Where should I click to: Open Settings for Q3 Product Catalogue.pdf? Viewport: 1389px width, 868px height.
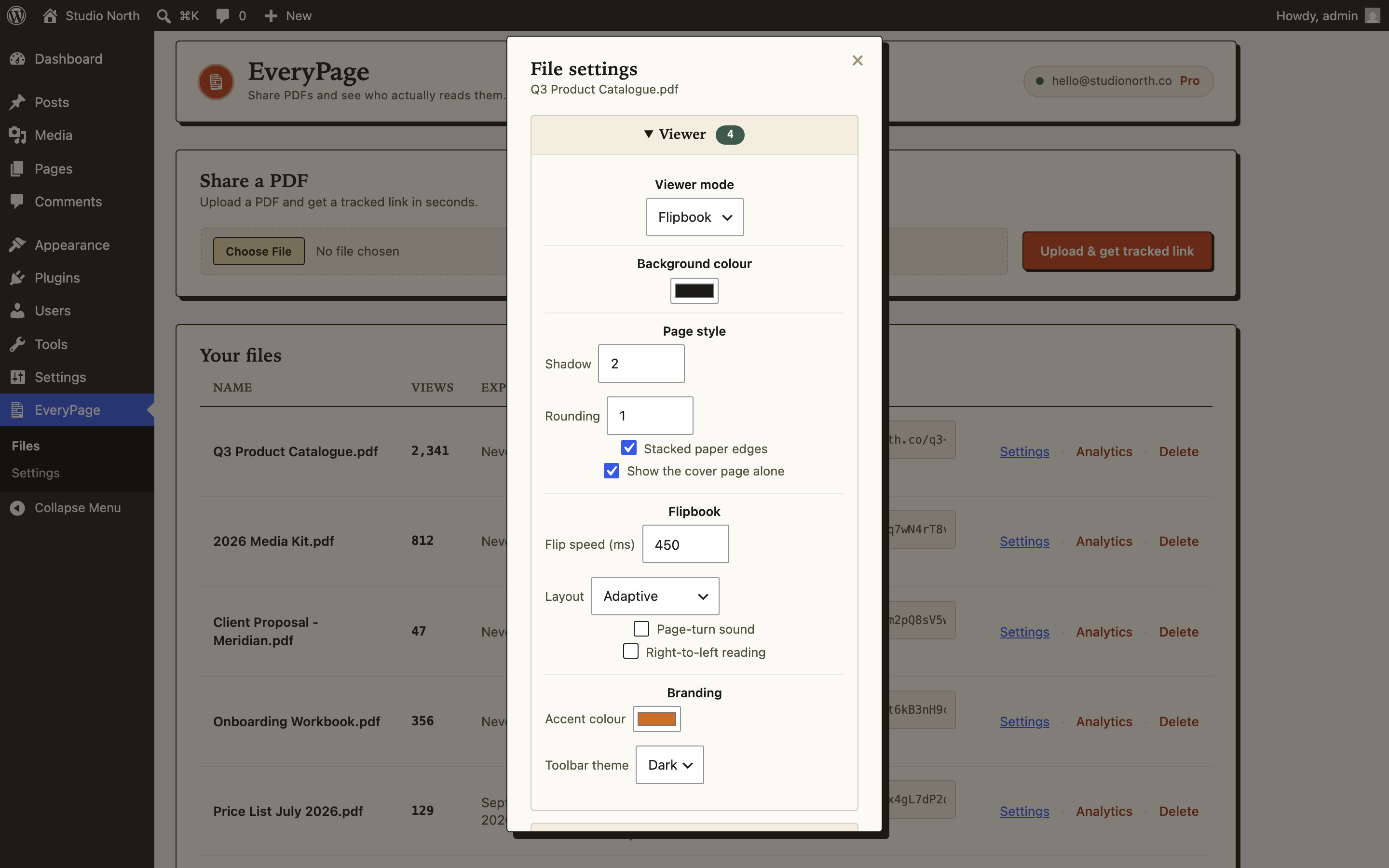(x=1024, y=452)
